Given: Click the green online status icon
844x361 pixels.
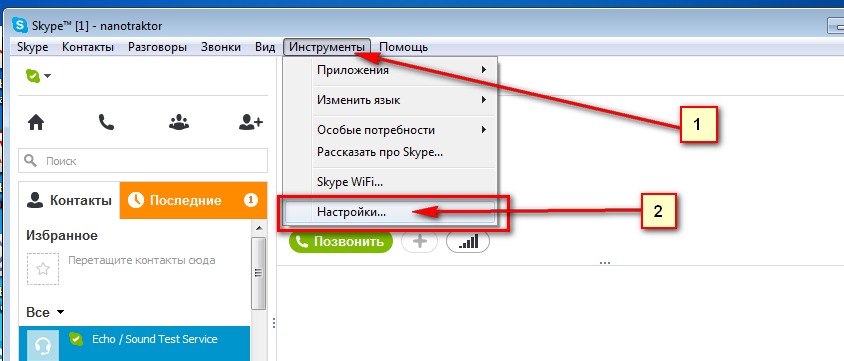Looking at the screenshot, I should point(32,76).
